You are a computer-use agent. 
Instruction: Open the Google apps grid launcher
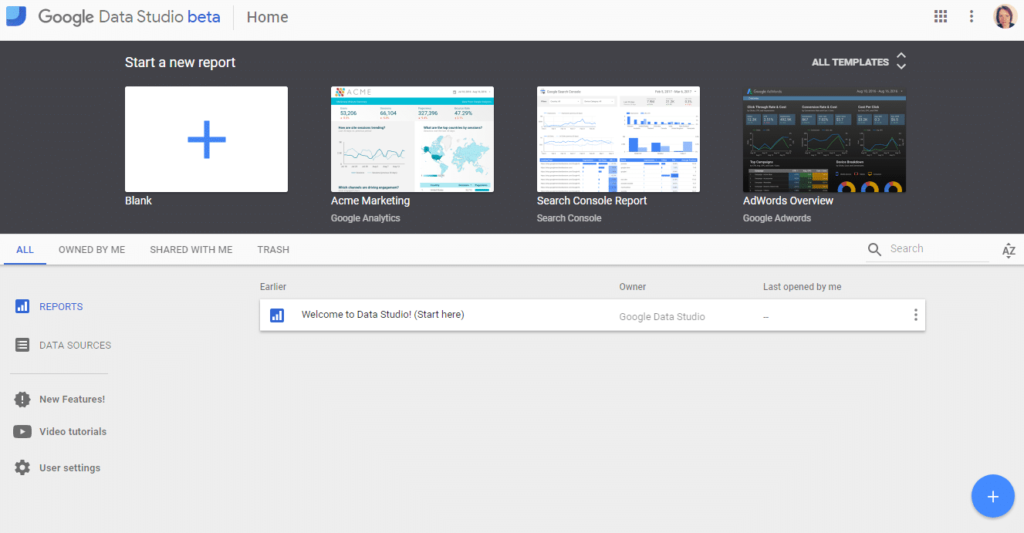pos(940,16)
